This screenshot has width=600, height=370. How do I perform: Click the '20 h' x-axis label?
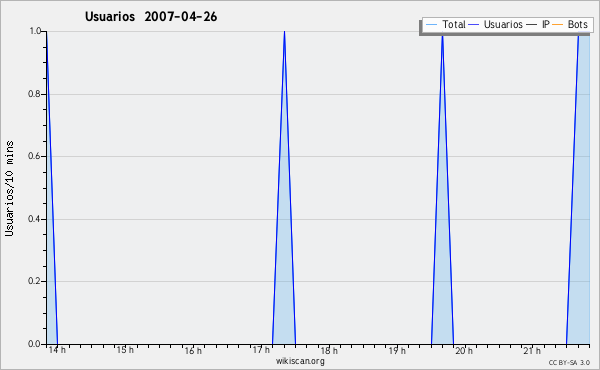pyautogui.click(x=464, y=350)
